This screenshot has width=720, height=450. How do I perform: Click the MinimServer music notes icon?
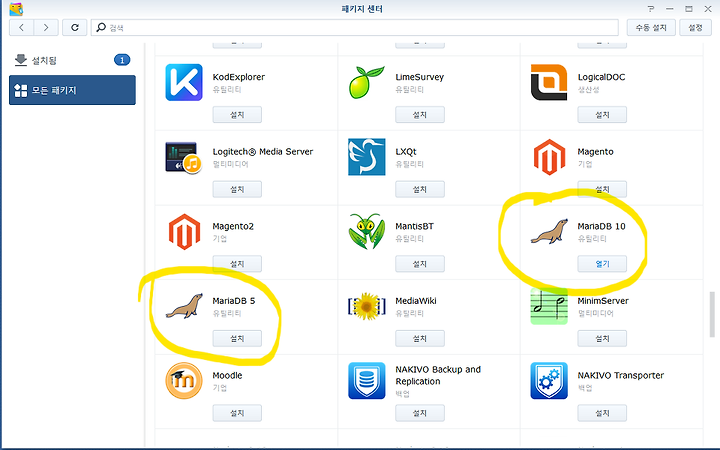[x=549, y=306]
